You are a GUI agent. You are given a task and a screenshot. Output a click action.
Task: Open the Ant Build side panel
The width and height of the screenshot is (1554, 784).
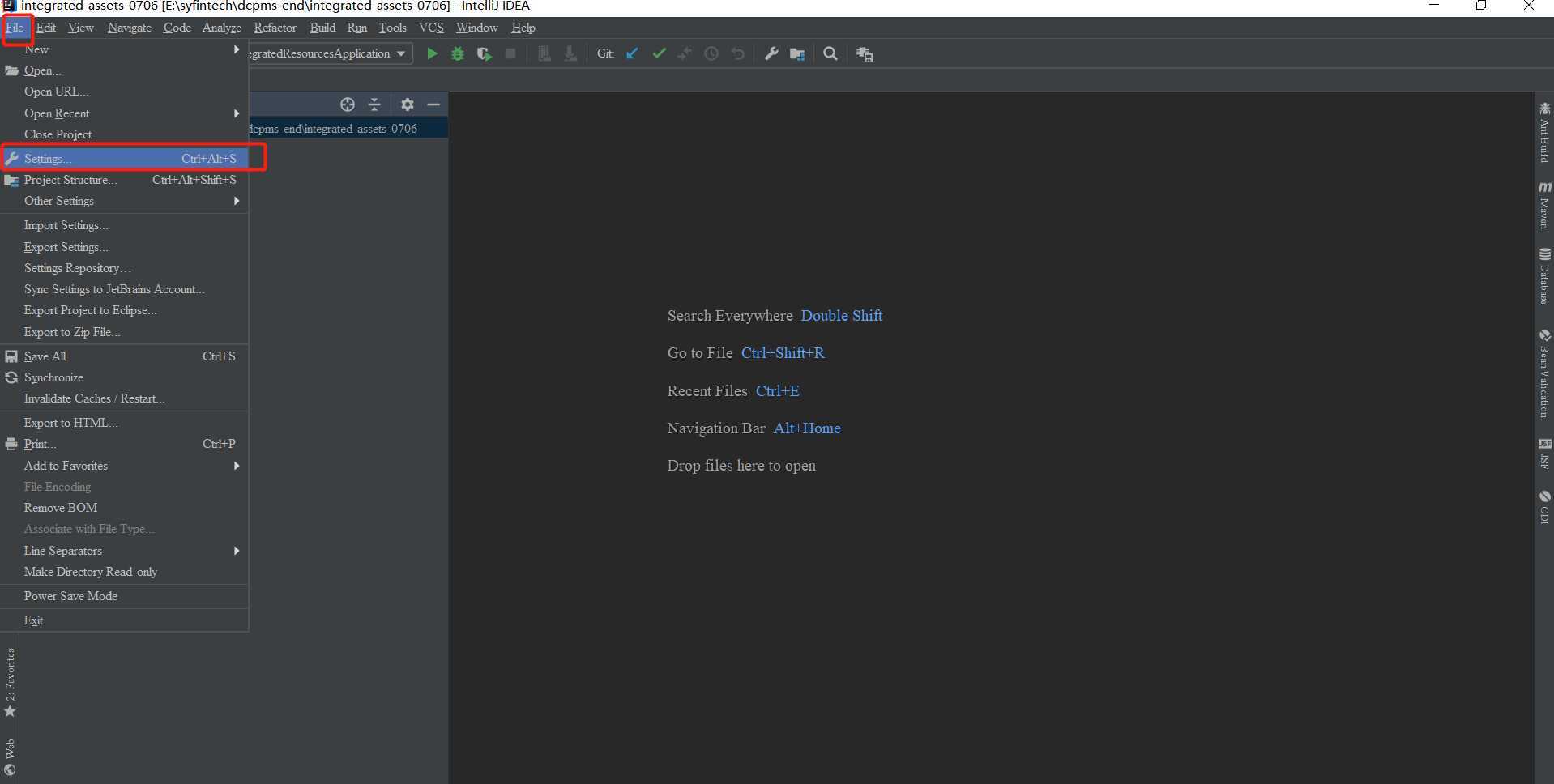point(1544,132)
